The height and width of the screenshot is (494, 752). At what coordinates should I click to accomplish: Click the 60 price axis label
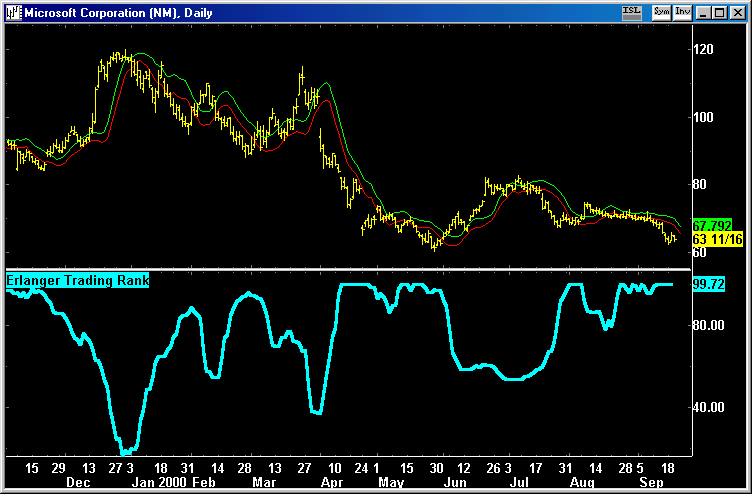click(700, 252)
